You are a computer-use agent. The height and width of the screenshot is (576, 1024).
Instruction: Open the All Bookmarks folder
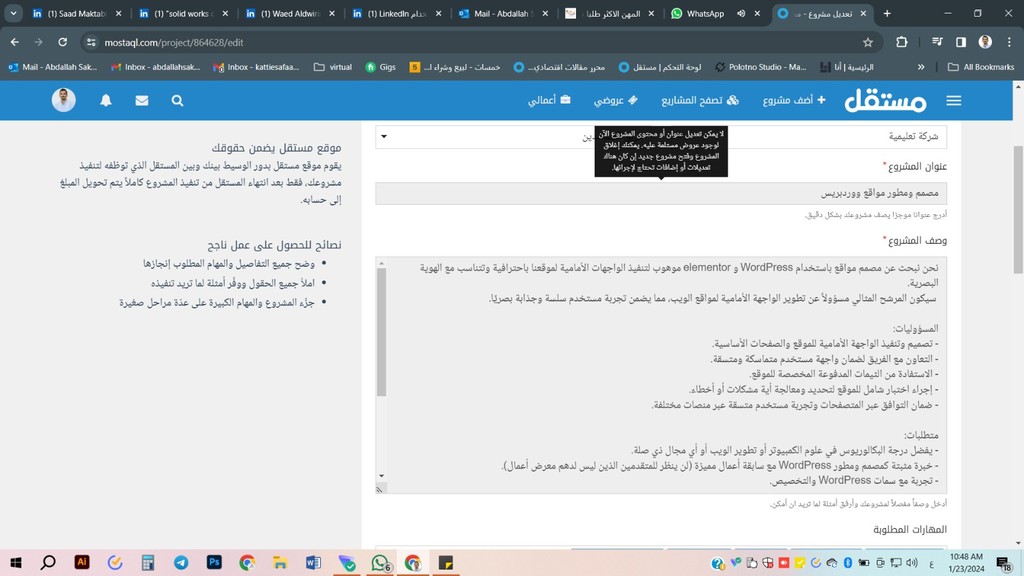(x=981, y=67)
